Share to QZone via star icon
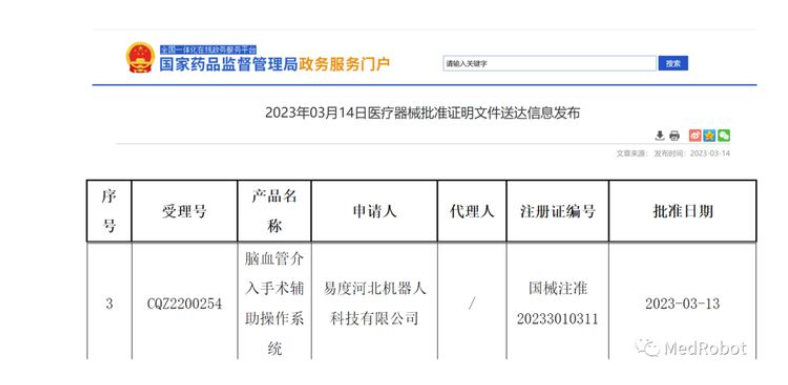Viewport: 788px width, 385px height. click(x=709, y=135)
